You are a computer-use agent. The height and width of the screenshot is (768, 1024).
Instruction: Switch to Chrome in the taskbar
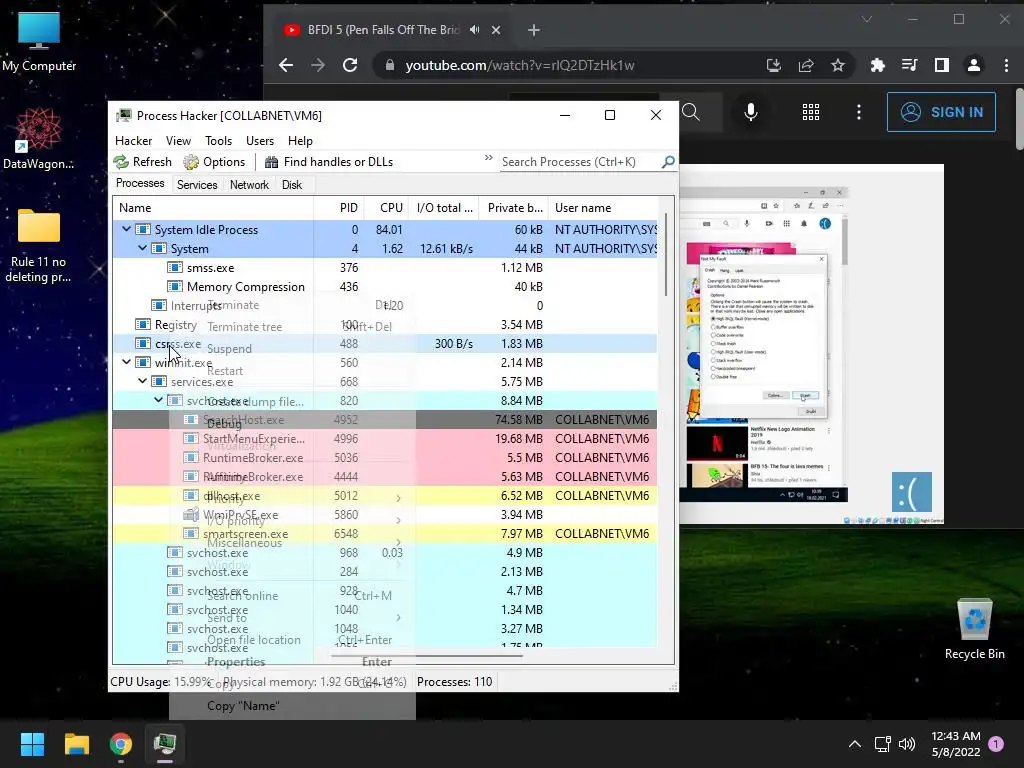coord(121,744)
